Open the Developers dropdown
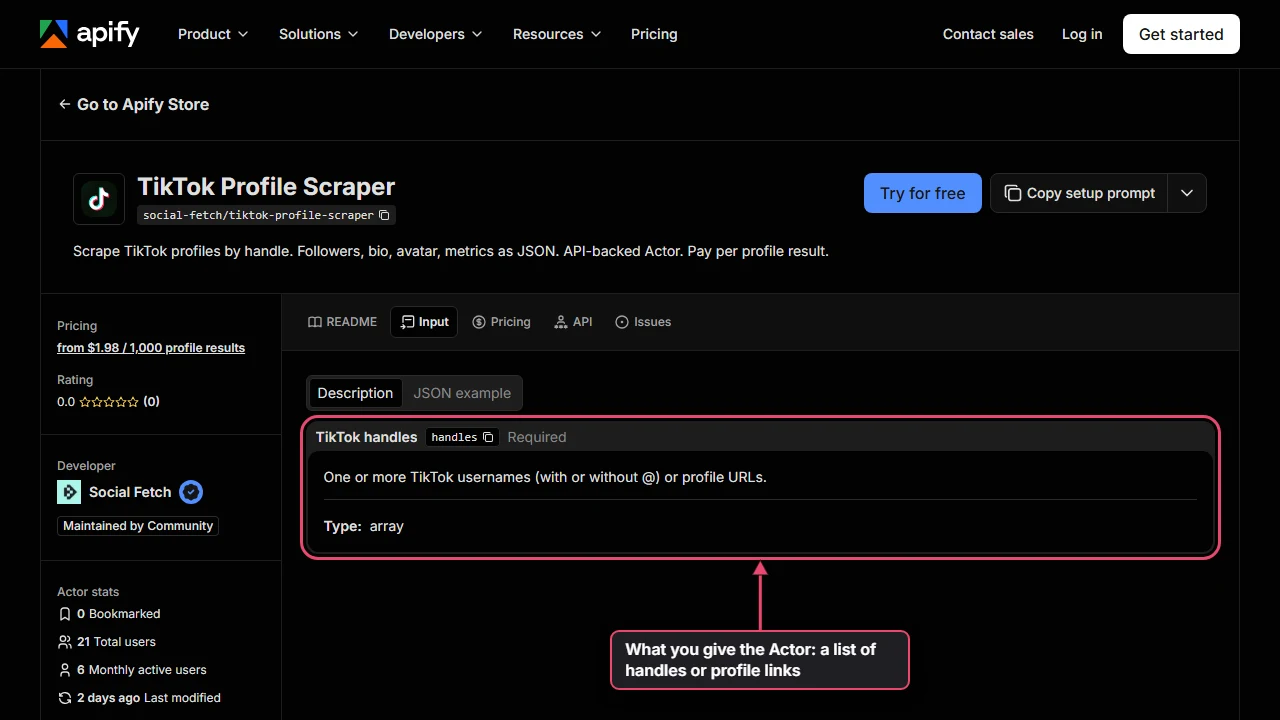The width and height of the screenshot is (1280, 720). pyautogui.click(x=435, y=34)
